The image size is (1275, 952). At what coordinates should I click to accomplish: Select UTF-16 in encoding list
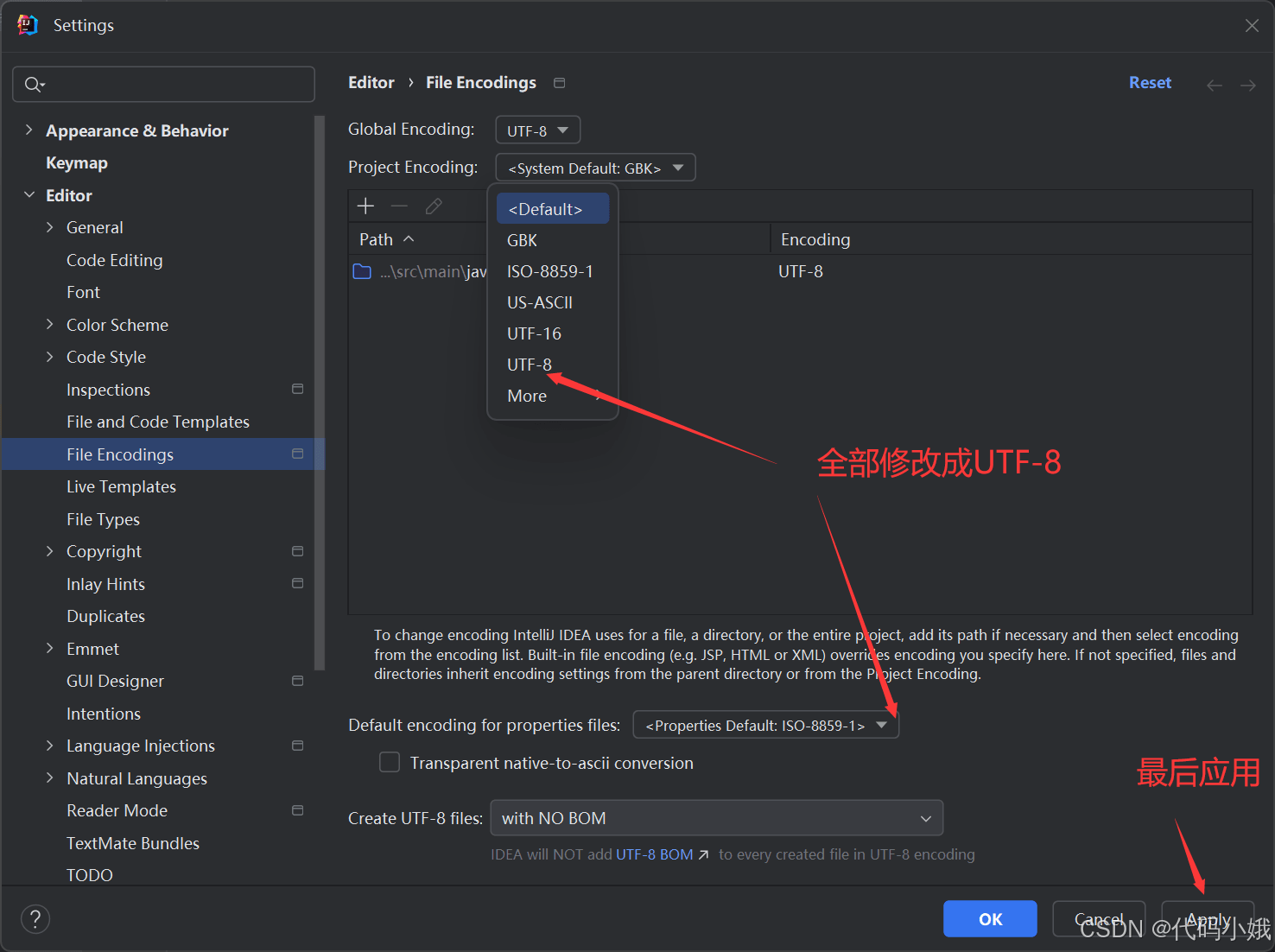[x=553, y=333]
